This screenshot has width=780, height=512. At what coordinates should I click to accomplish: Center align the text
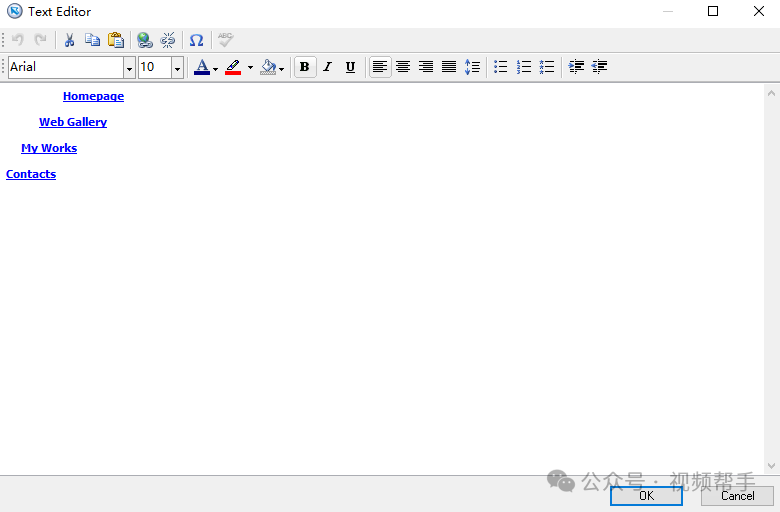tap(403, 67)
